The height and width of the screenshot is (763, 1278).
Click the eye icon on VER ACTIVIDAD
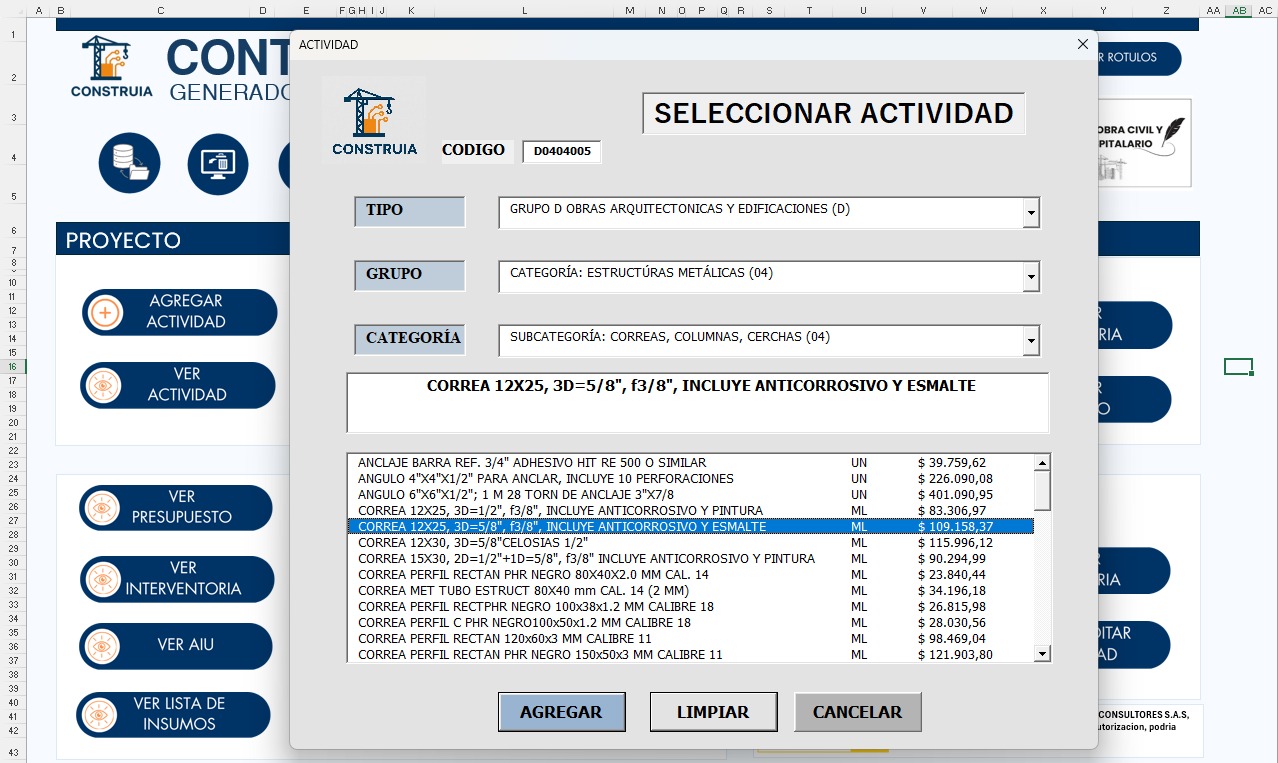point(103,385)
